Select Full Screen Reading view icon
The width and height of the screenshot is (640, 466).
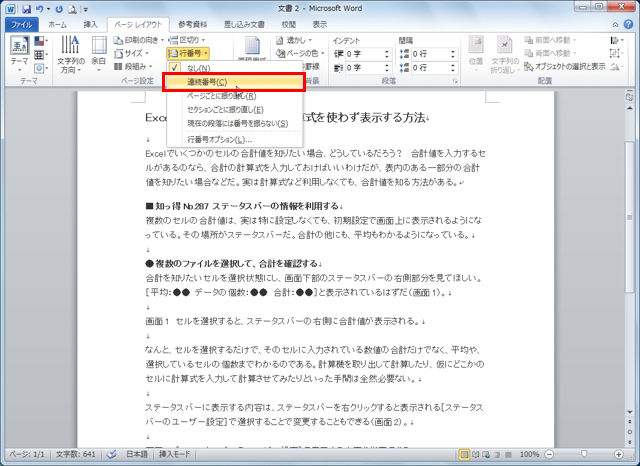[476, 454]
